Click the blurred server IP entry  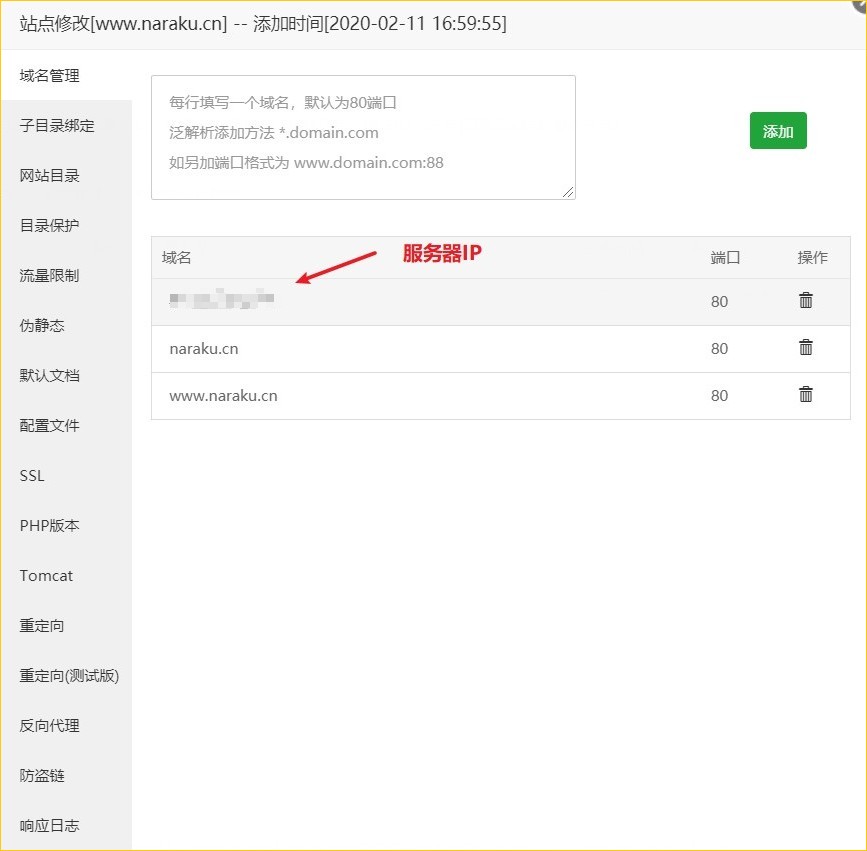coord(222,299)
